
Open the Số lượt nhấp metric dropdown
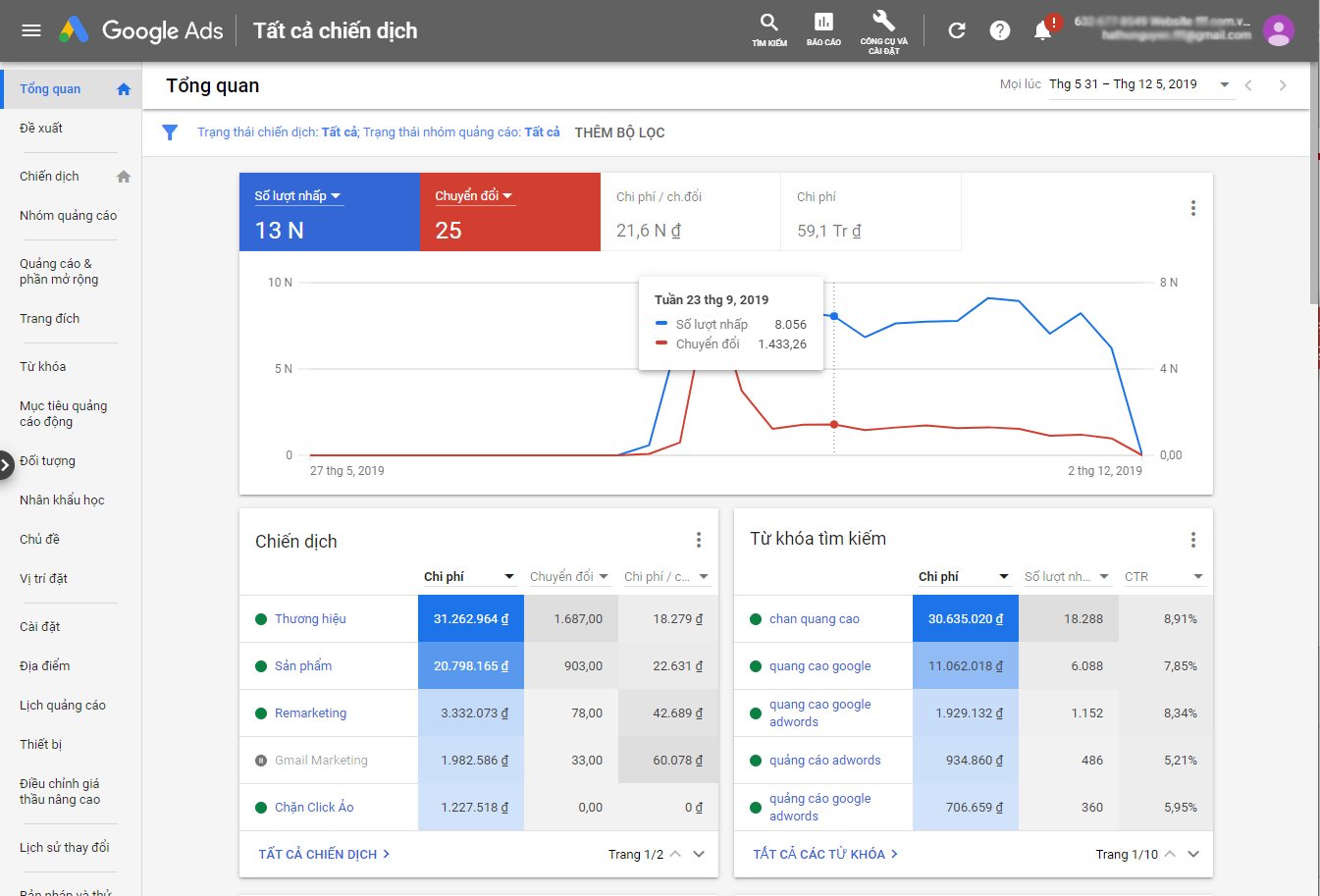(x=297, y=195)
